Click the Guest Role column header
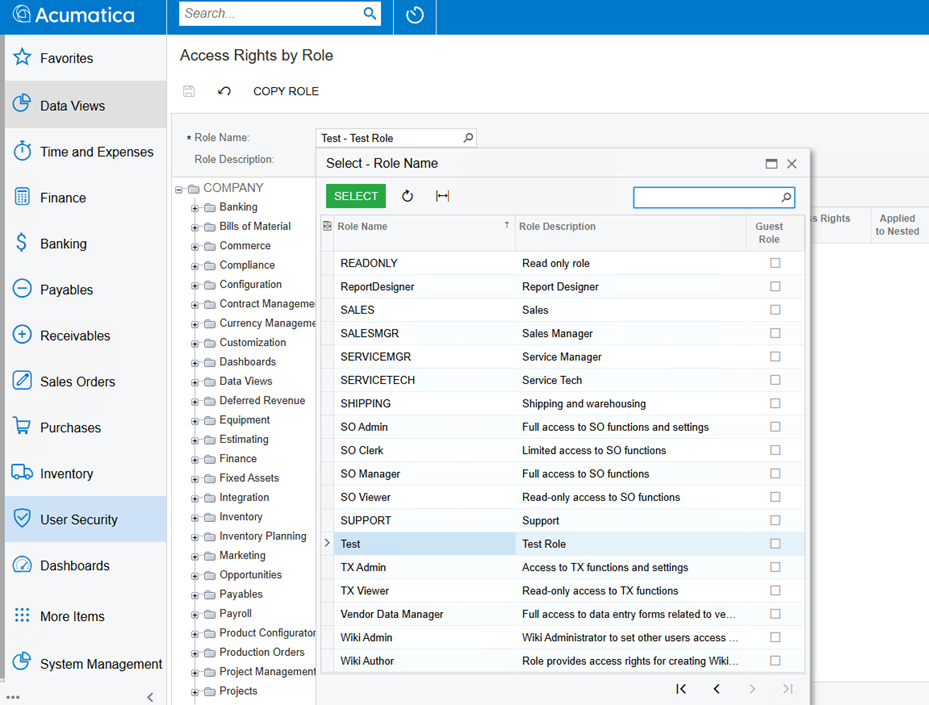Viewport: 929px width, 705px height. pos(769,233)
